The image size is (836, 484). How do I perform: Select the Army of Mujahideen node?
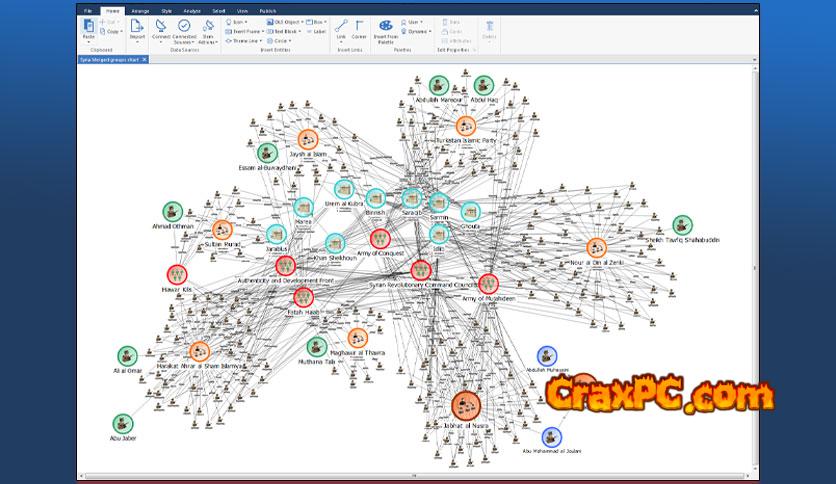[488, 284]
